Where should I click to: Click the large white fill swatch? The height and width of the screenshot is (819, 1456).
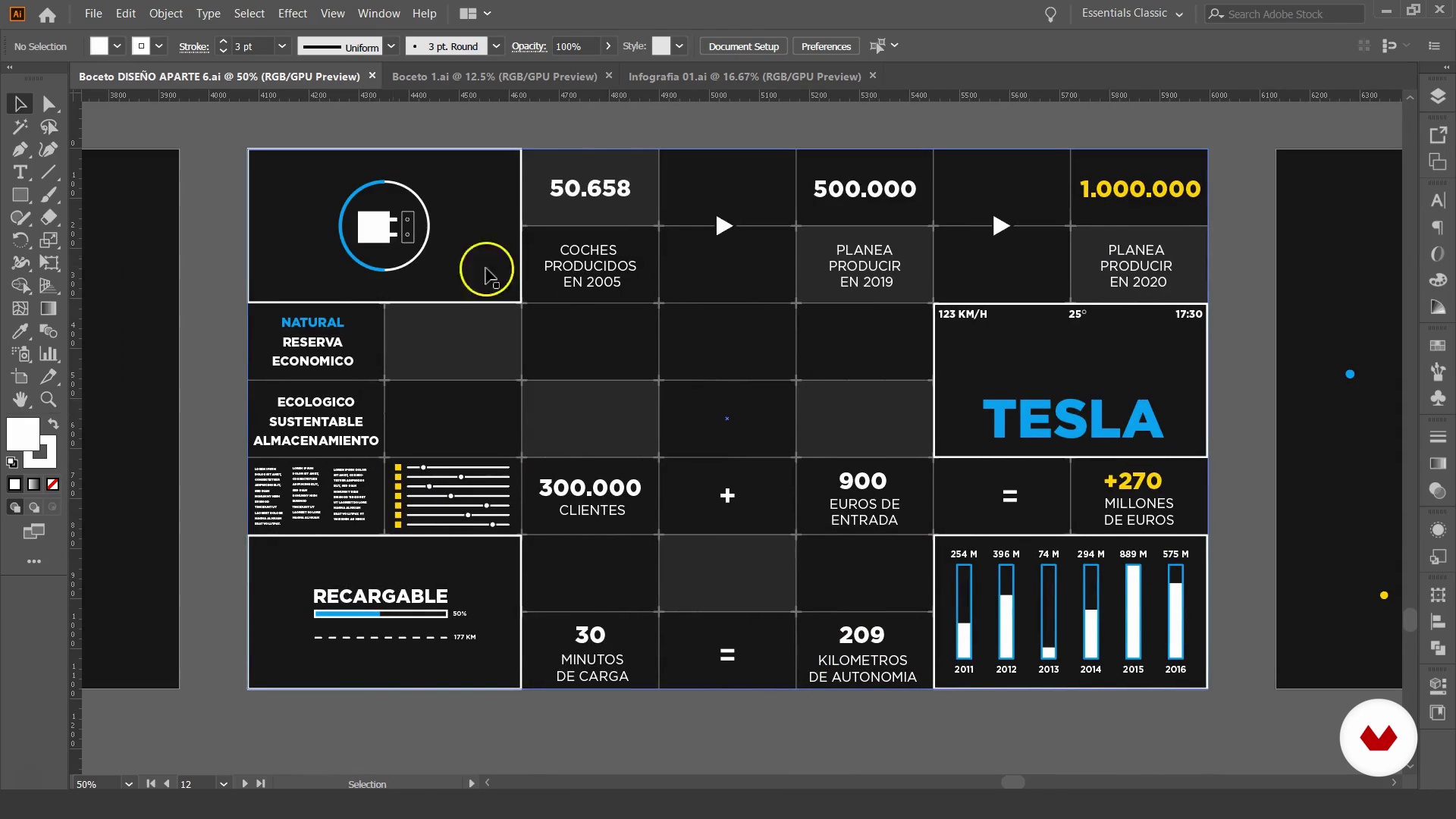point(23,435)
